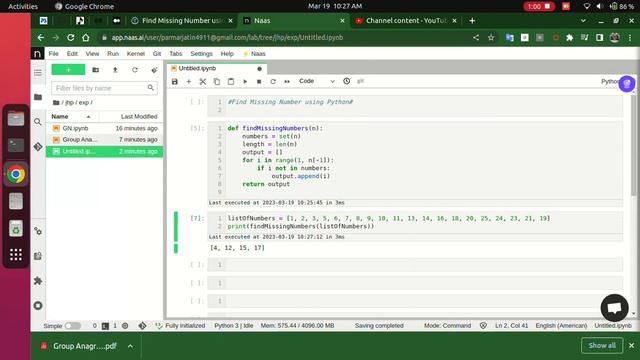Save the notebook with the save icon
This screenshot has width=640, height=360.
coord(175,82)
